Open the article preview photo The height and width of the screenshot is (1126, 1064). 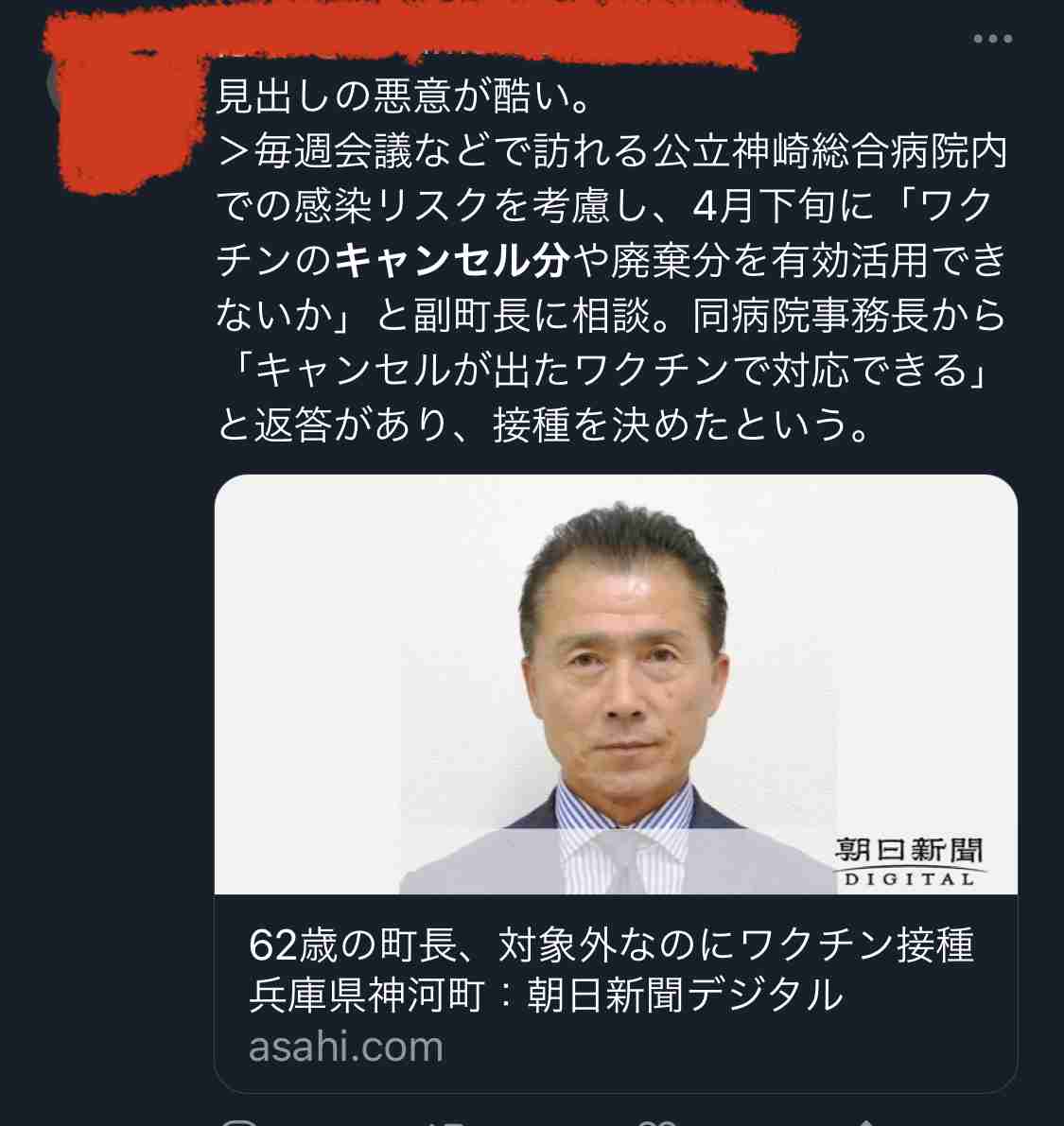[x=616, y=684]
